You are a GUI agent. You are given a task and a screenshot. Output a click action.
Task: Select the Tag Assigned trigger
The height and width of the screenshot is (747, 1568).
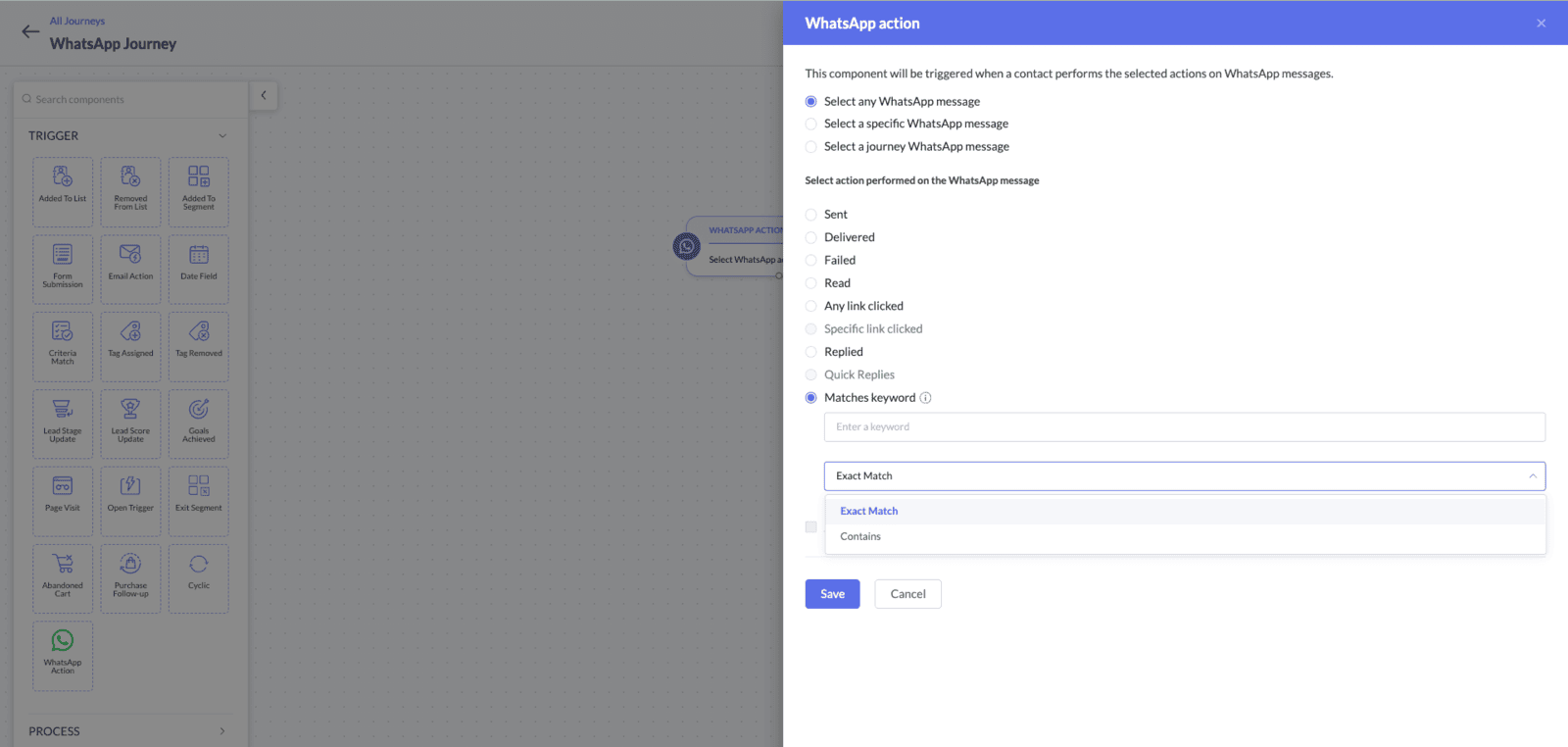[130, 347]
